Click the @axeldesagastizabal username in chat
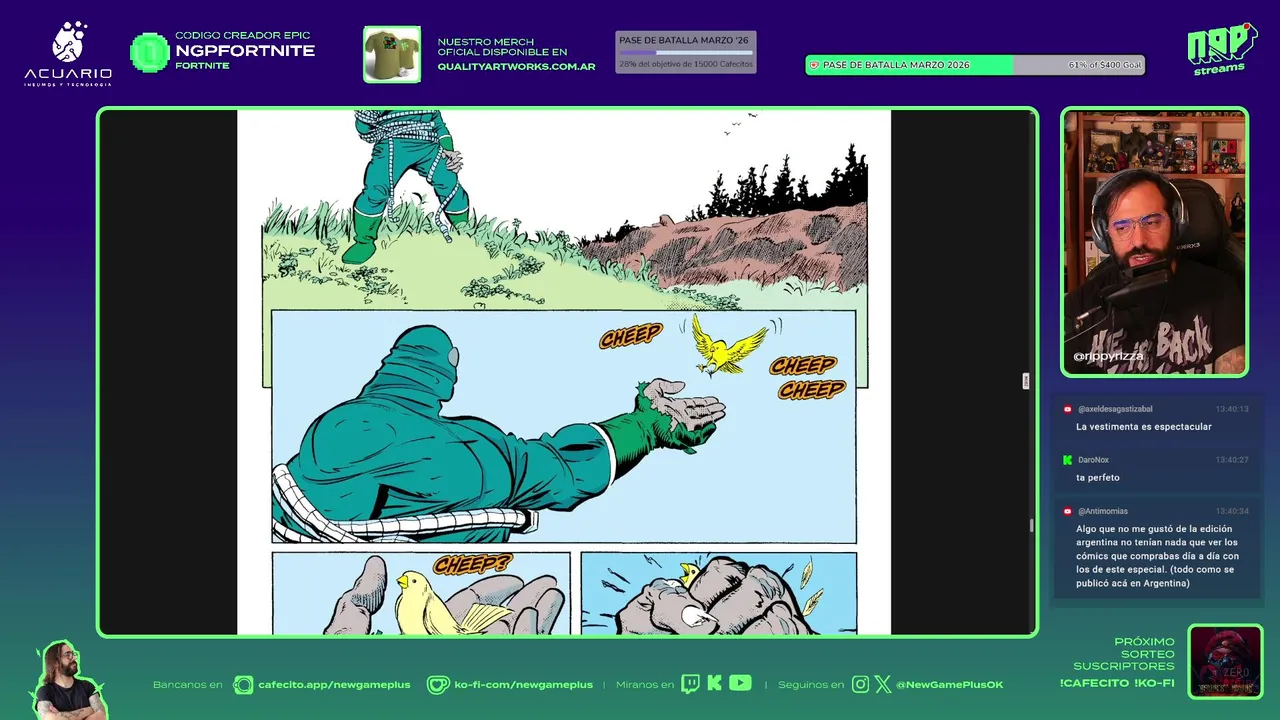This screenshot has width=1280, height=720. 1115,409
